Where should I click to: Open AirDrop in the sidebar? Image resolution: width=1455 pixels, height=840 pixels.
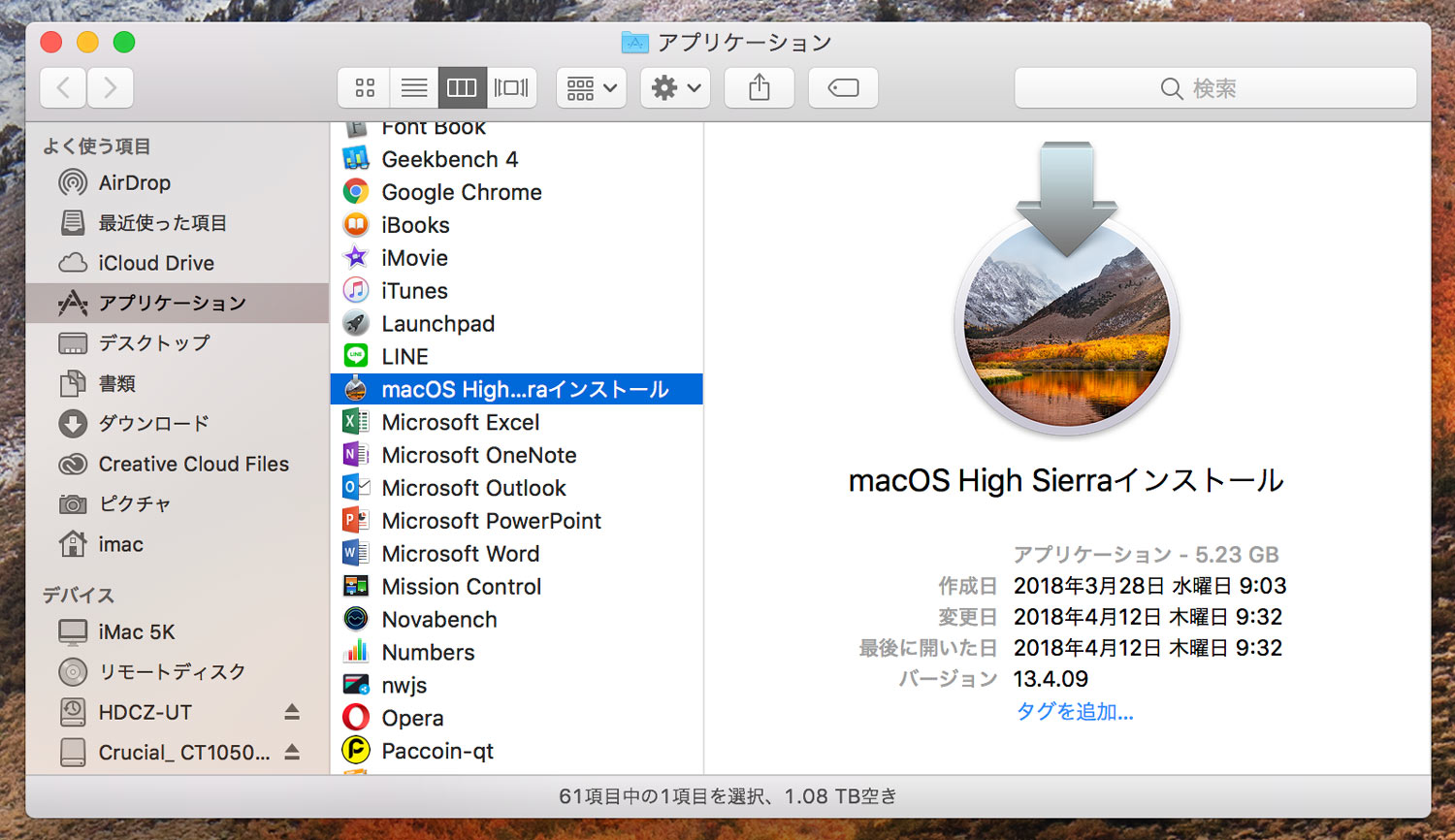click(x=178, y=182)
